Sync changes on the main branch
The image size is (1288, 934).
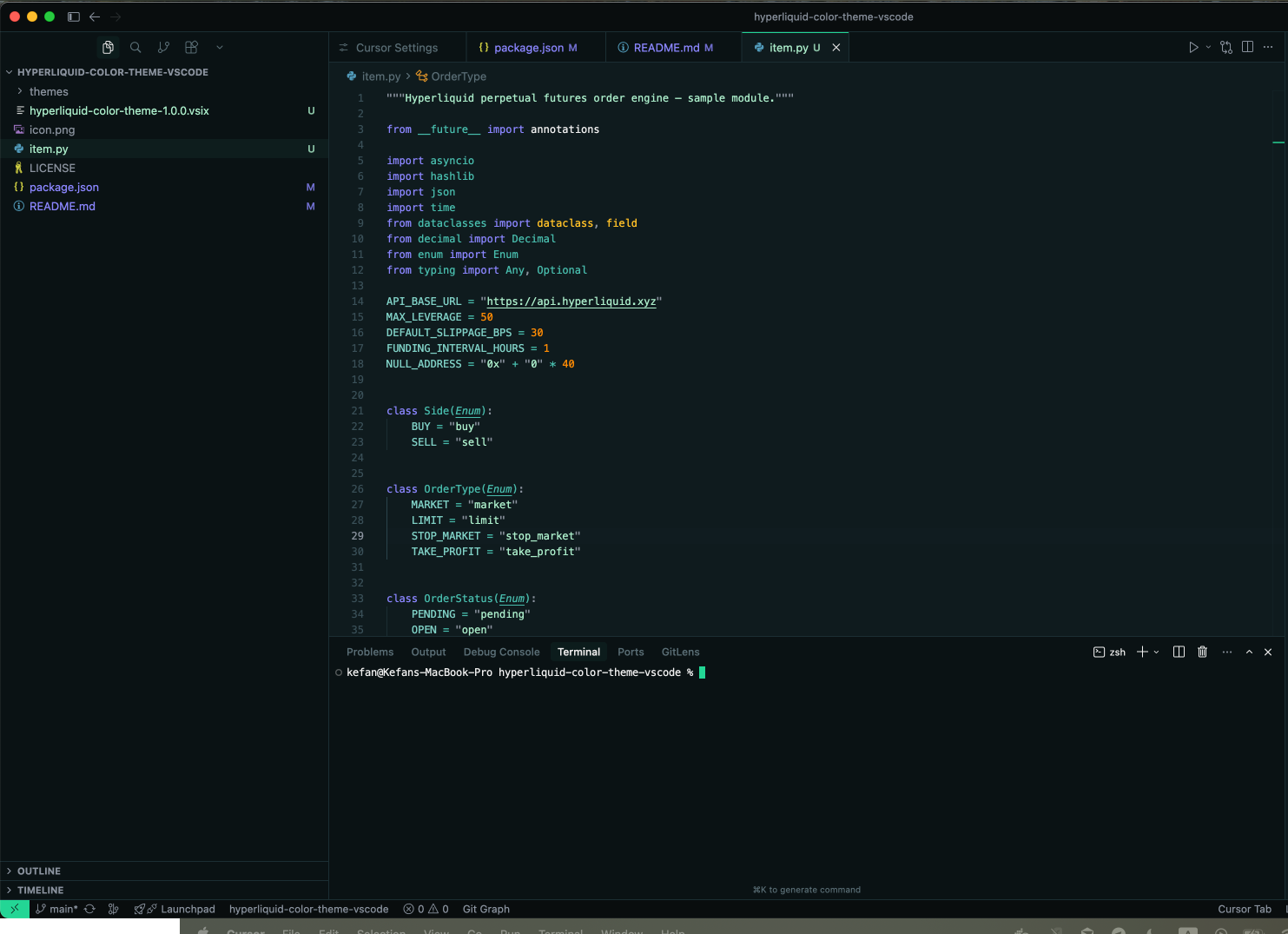(89, 909)
